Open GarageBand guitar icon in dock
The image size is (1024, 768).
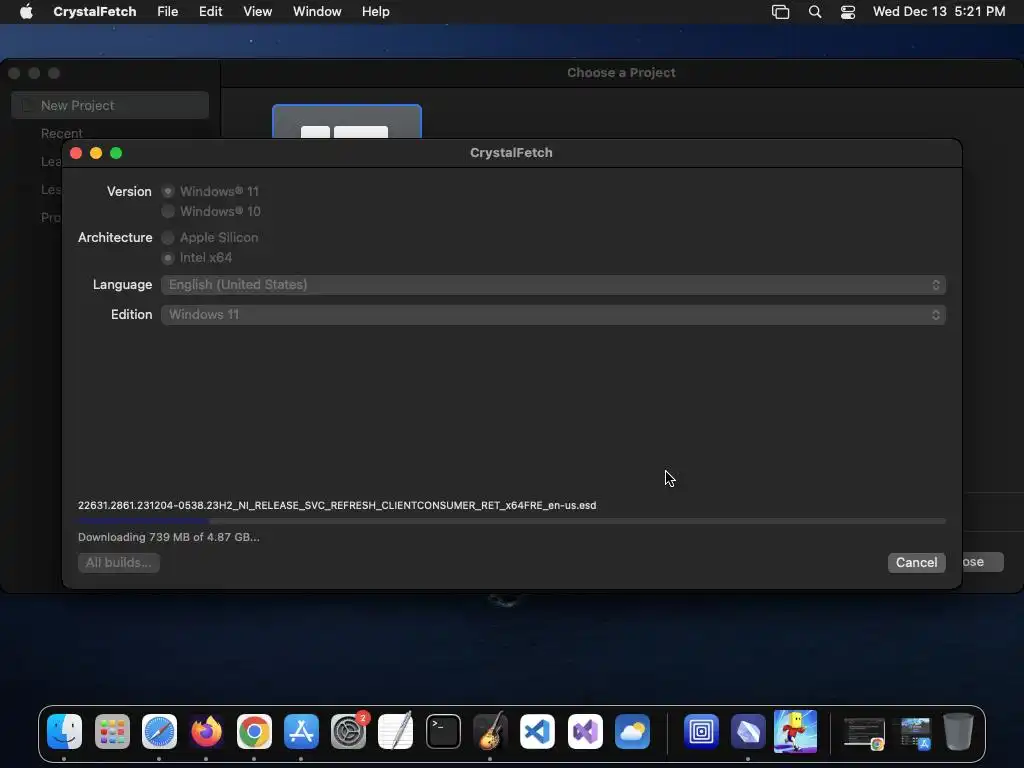click(x=490, y=731)
